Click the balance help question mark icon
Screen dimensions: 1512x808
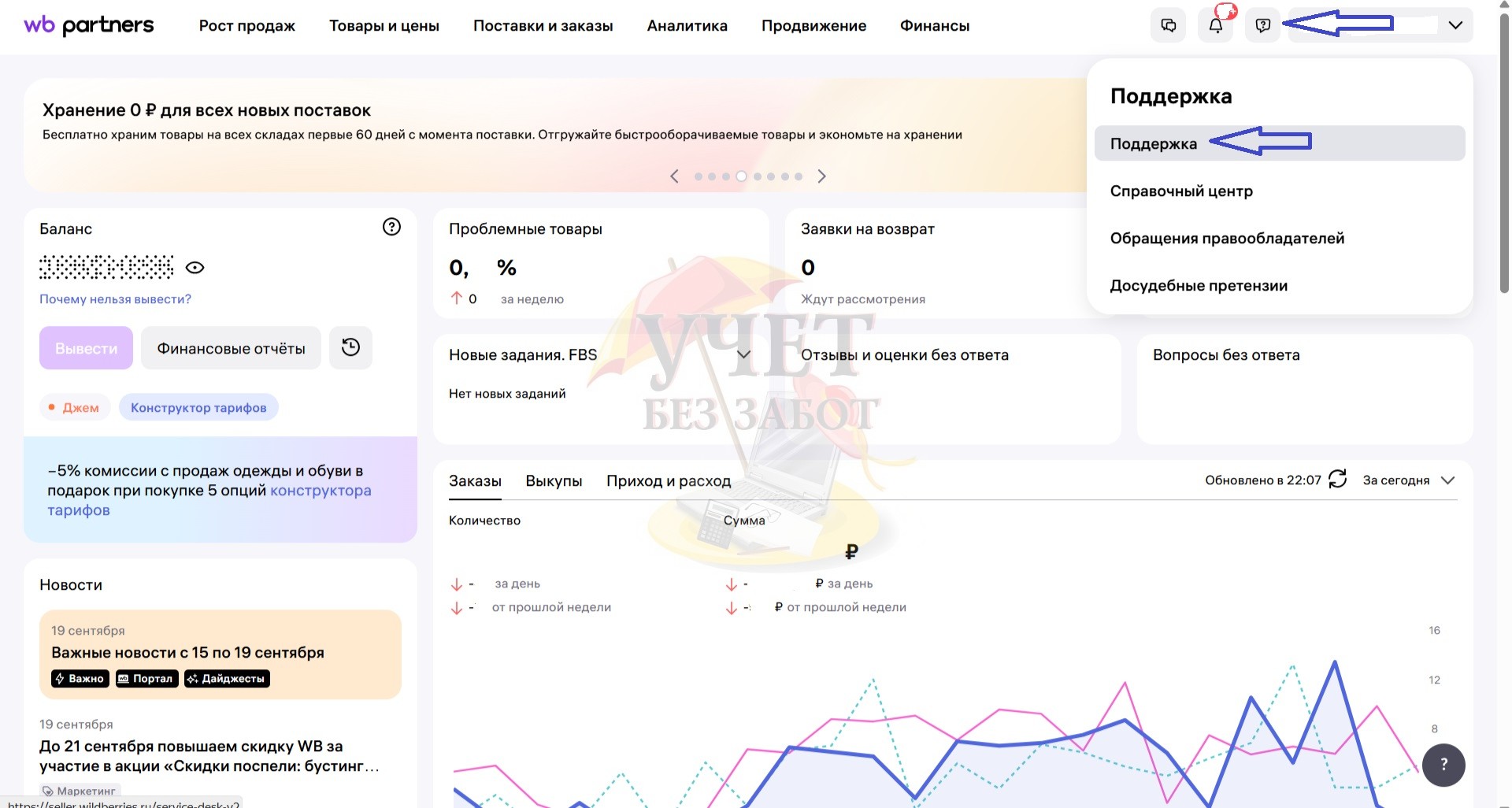[391, 227]
